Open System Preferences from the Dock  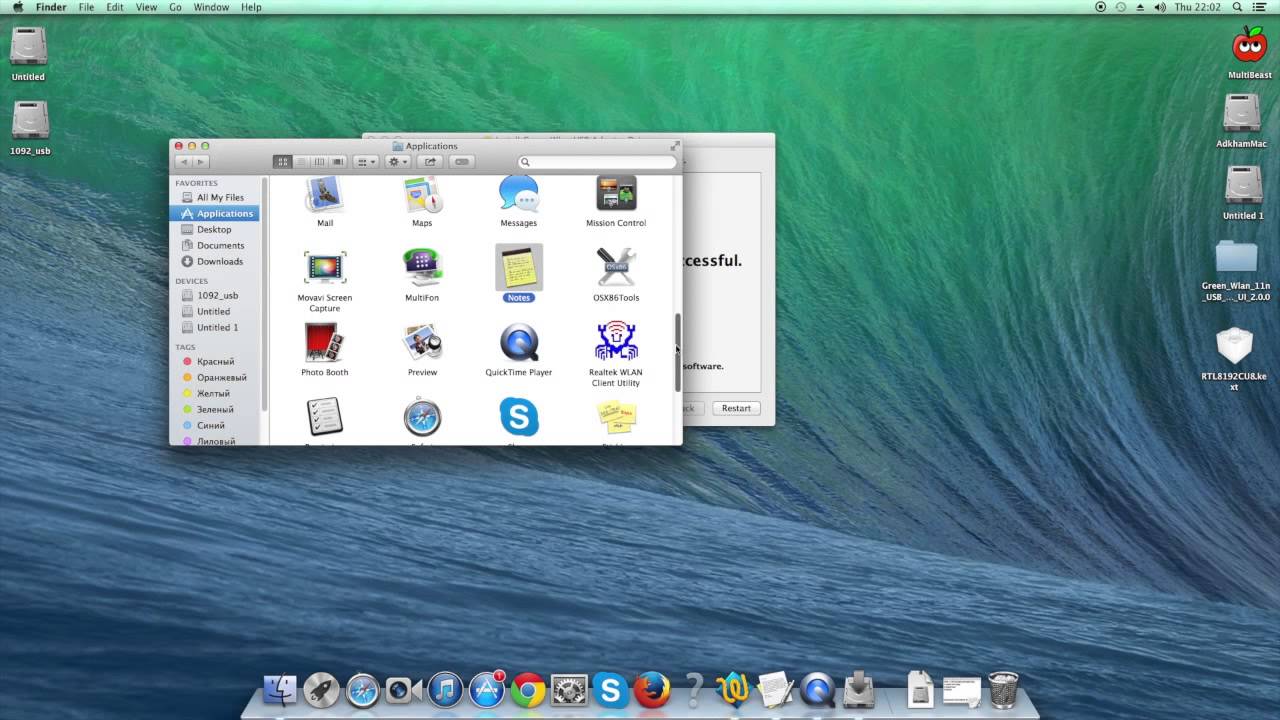(569, 690)
